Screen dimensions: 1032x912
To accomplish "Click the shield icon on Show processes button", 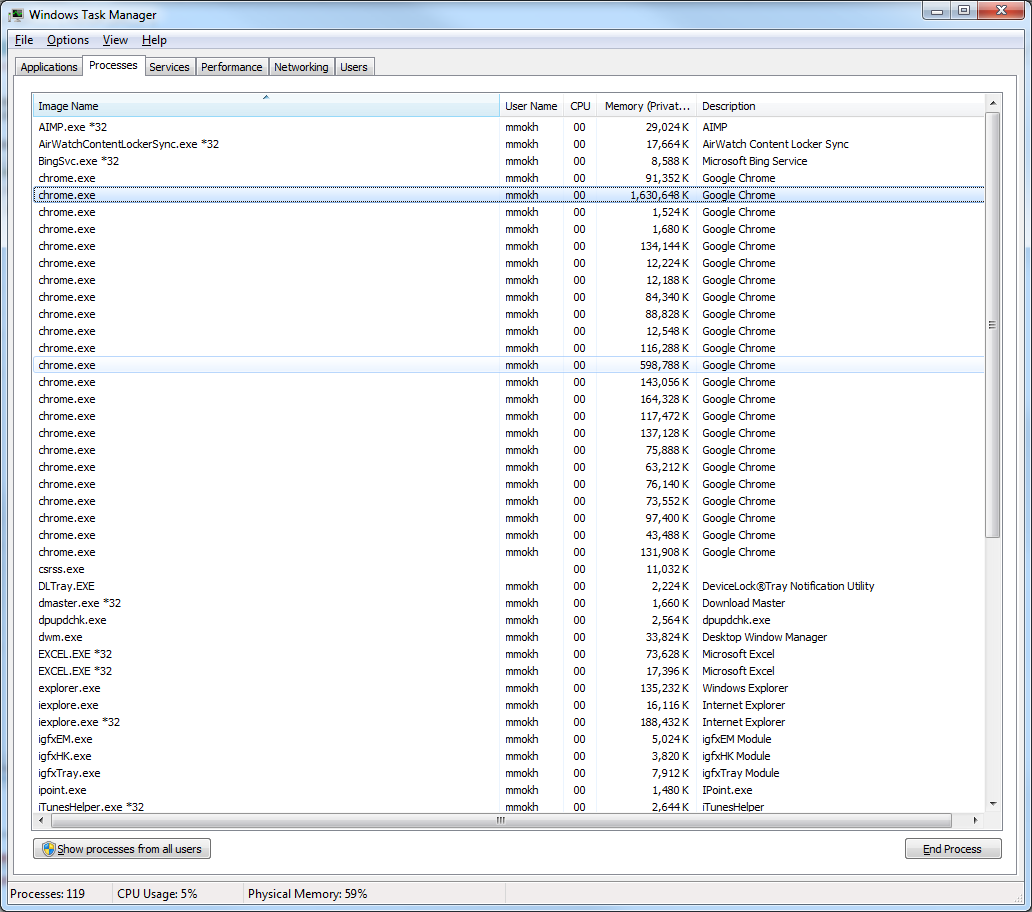I will (x=48, y=849).
